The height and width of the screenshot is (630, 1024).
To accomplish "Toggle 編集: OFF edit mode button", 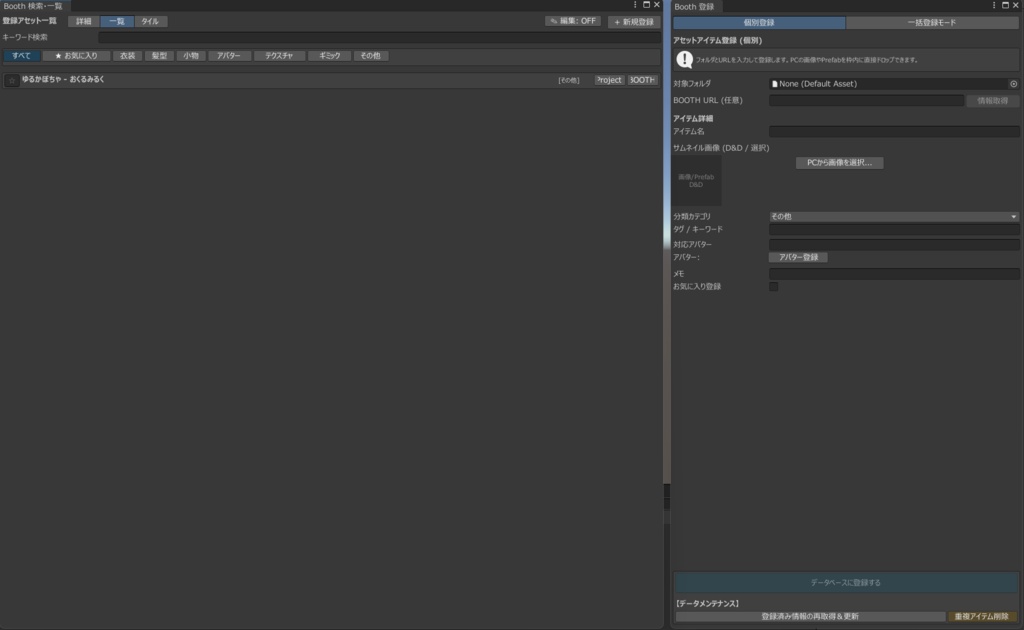I will coord(573,21).
